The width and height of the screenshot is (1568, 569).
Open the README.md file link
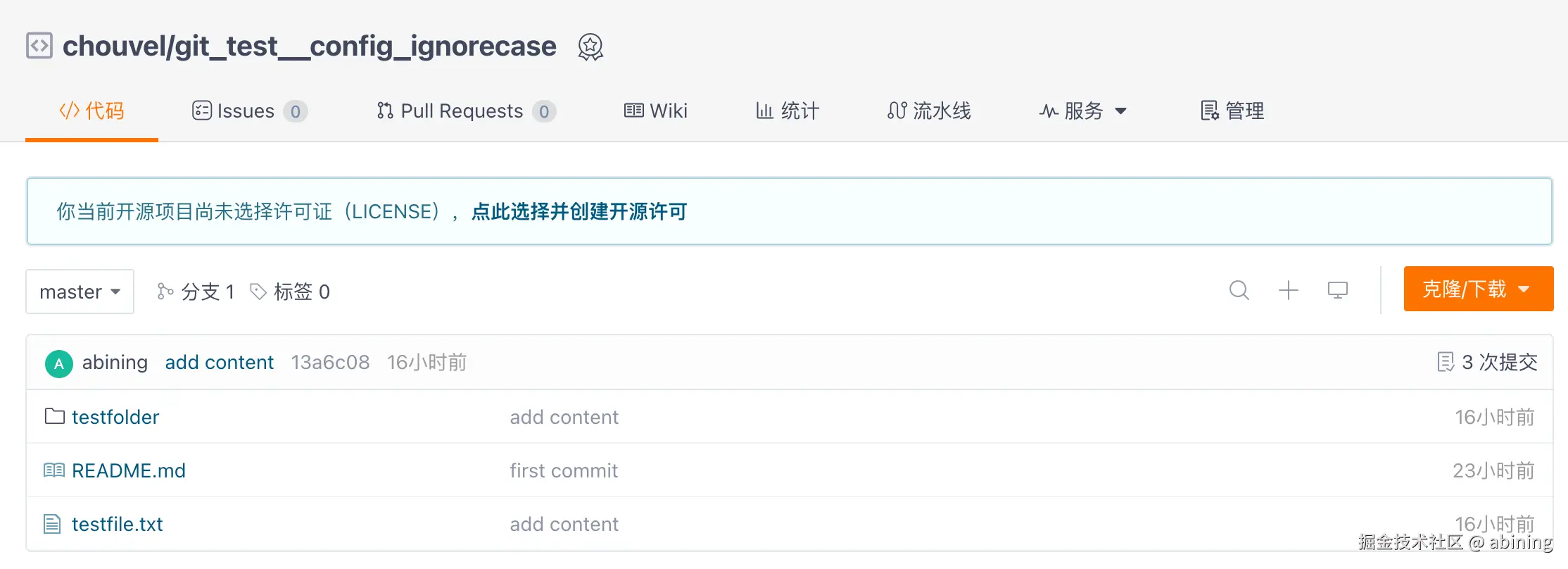click(129, 470)
